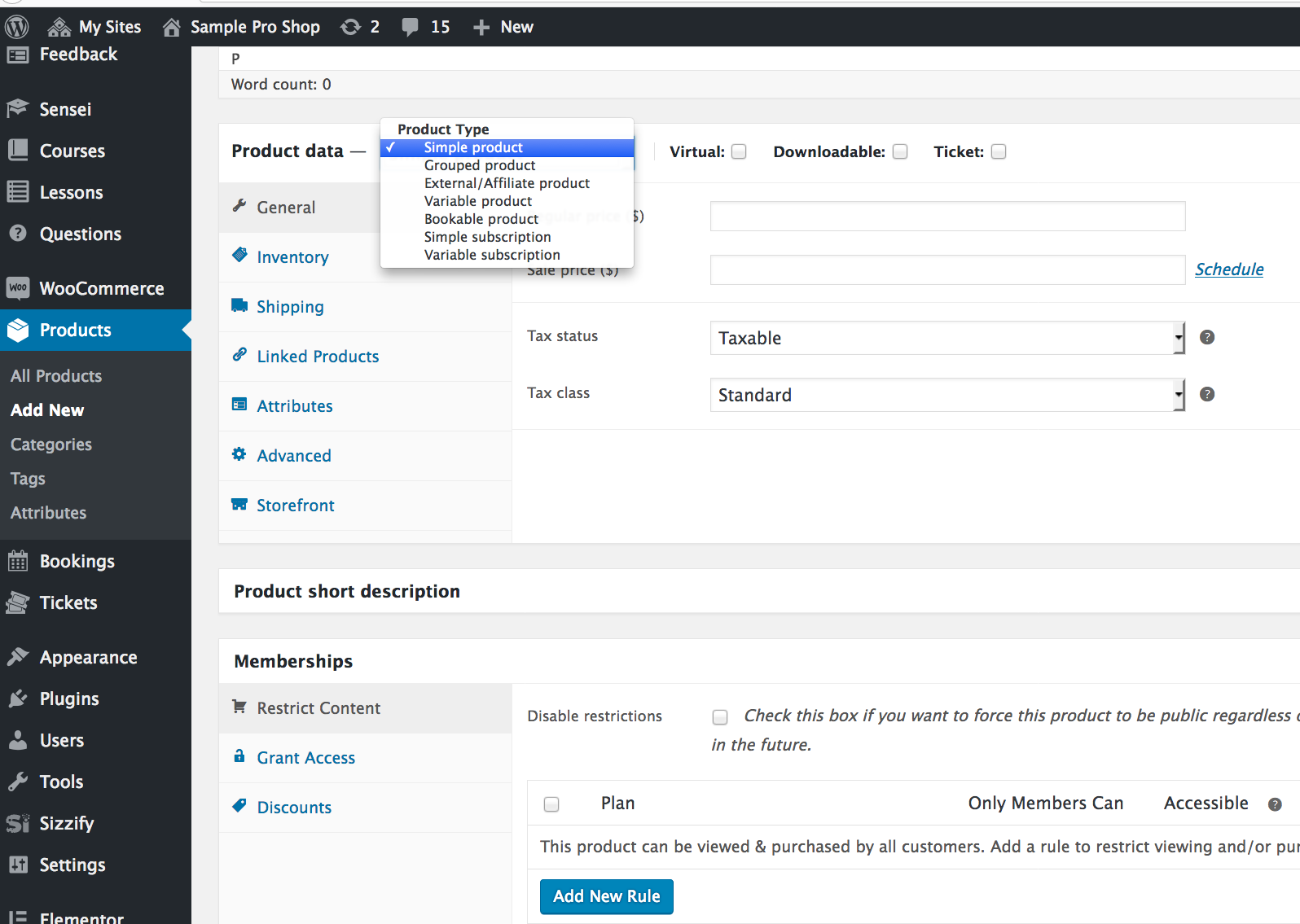Click the Tools wrench icon
Screen dimensions: 1300x924
(18, 782)
